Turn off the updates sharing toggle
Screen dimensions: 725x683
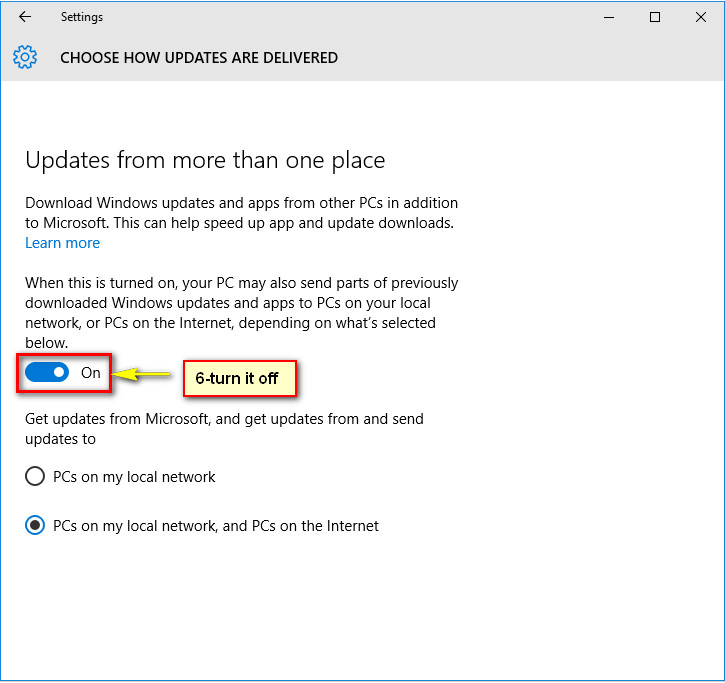48,372
